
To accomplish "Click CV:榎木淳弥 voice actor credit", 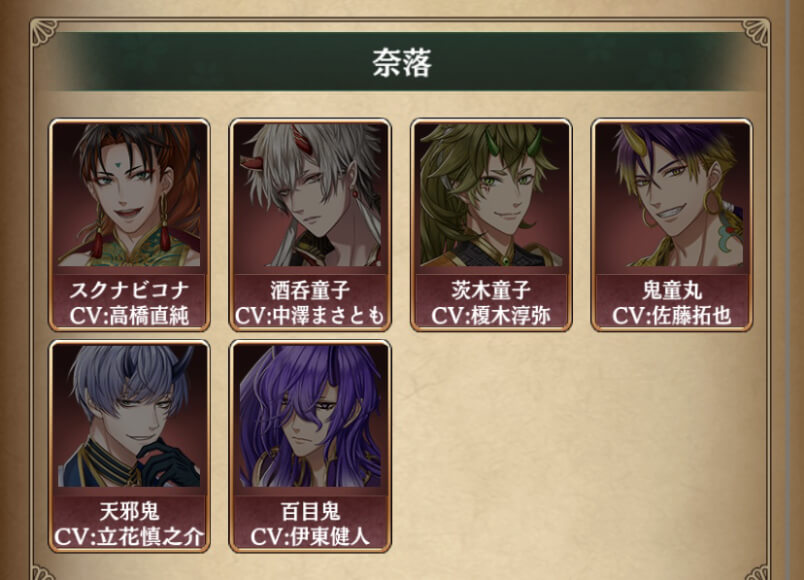I will 491,315.
